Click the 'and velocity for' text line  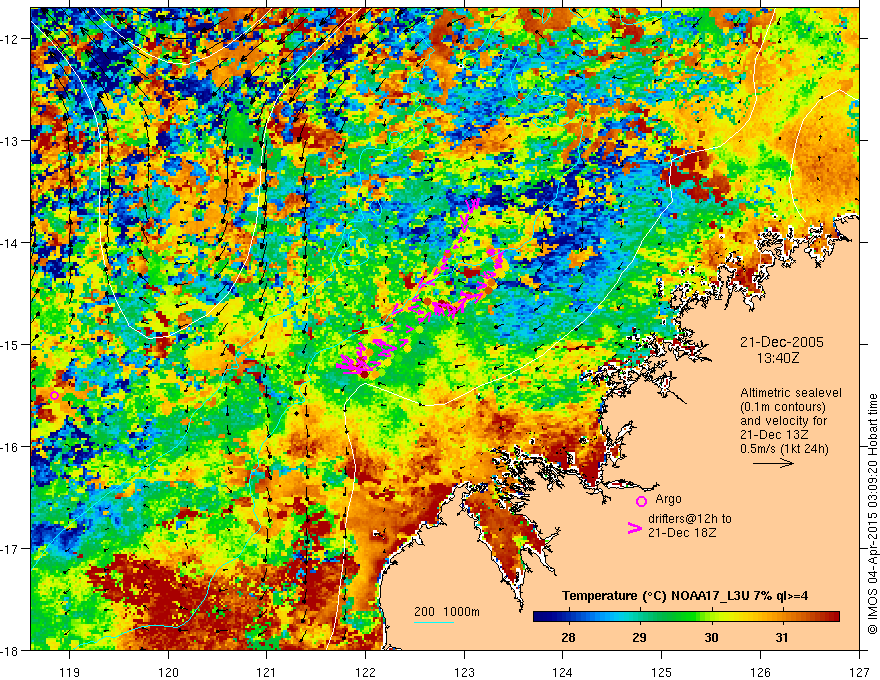coord(783,421)
